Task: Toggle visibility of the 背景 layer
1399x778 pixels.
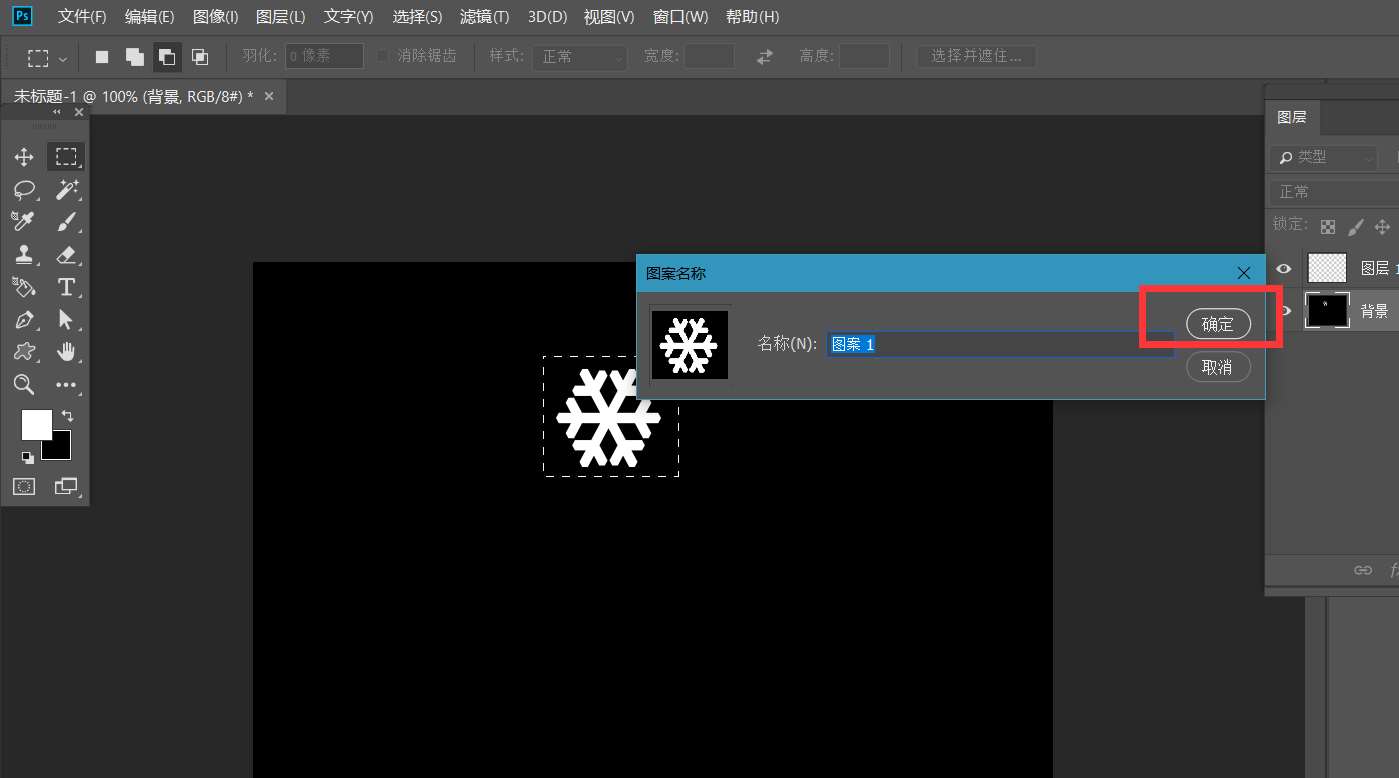Action: click(1284, 310)
